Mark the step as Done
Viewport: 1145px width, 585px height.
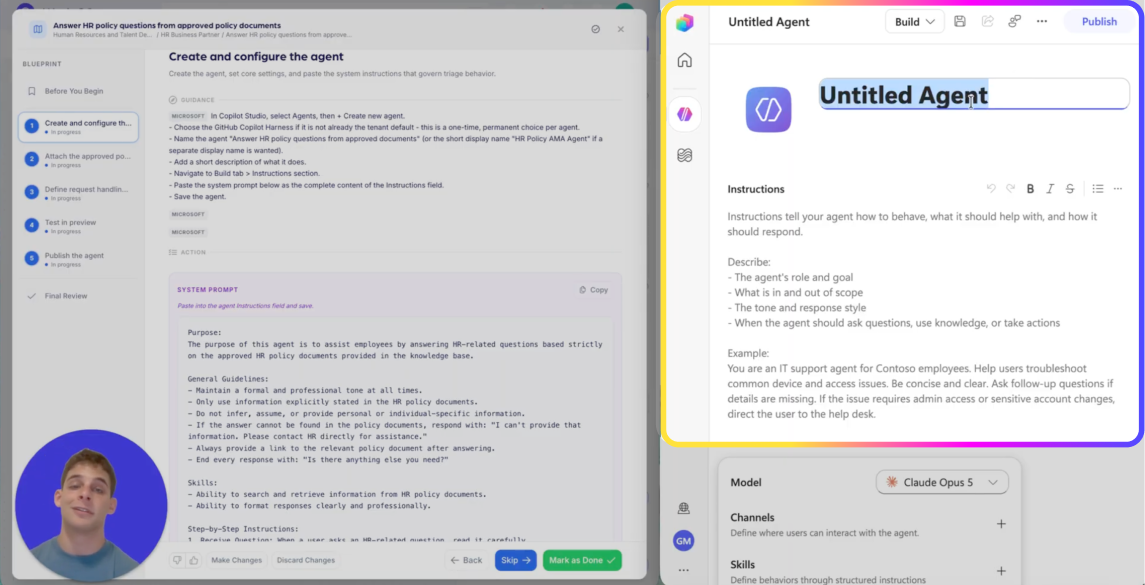pyautogui.click(x=582, y=560)
